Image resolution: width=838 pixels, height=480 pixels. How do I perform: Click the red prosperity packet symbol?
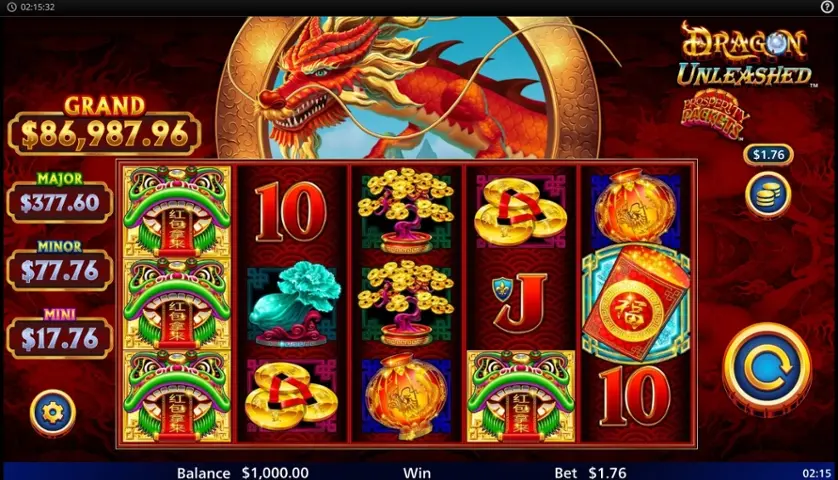[x=635, y=304]
